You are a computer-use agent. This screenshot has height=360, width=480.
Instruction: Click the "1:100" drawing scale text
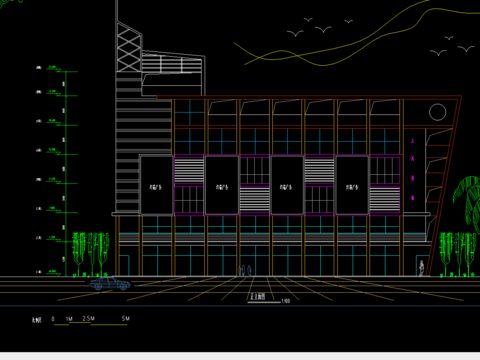286,301
